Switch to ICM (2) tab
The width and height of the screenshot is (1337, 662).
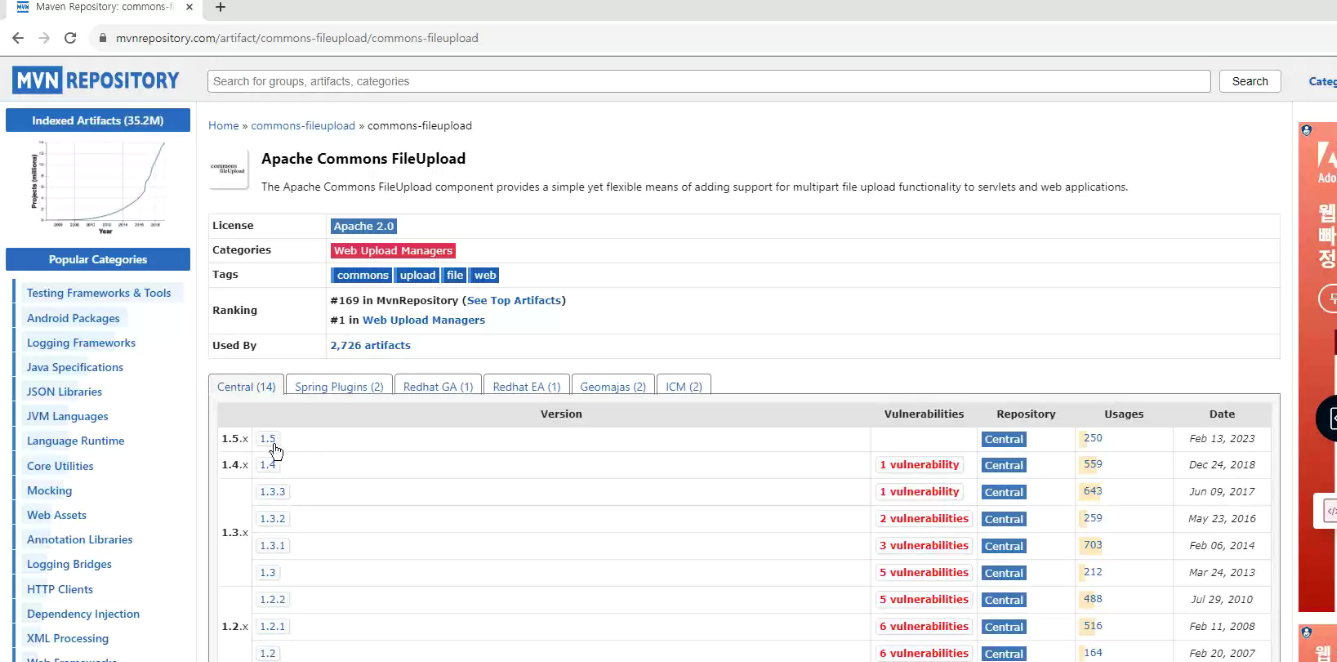684,386
